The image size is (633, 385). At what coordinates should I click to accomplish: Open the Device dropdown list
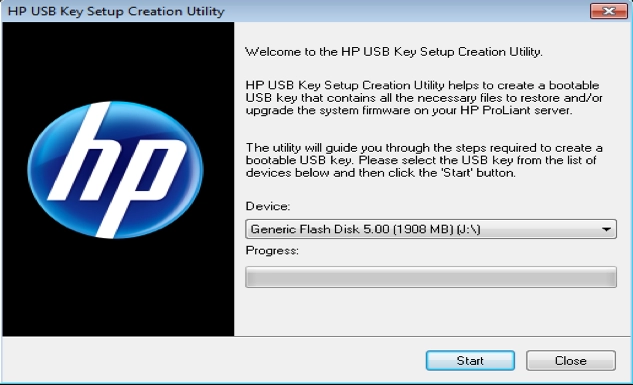[x=431, y=229]
